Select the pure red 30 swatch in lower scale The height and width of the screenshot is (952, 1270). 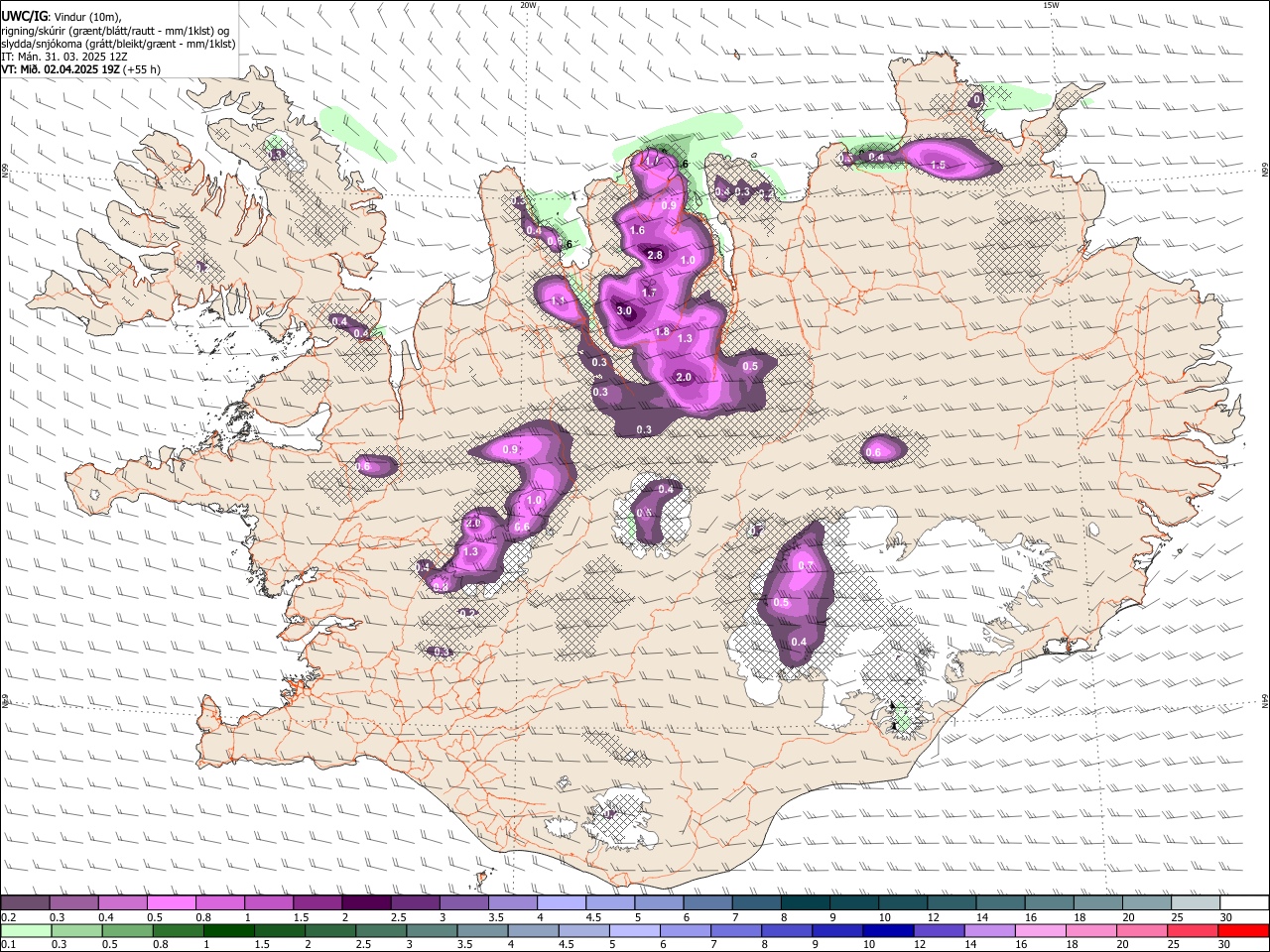click(x=1243, y=930)
